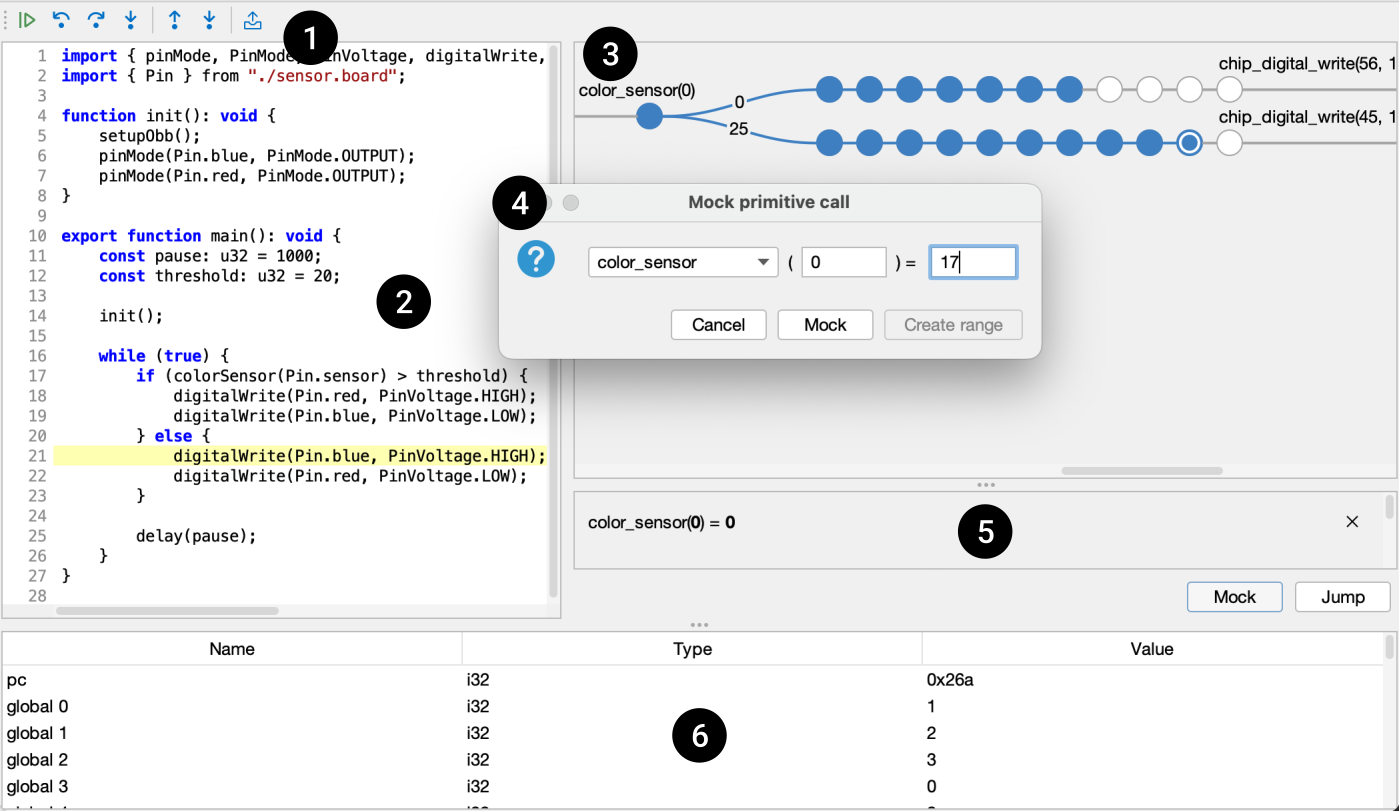Click line number 10 in the gutter
Viewport: 1399px width, 811px height.
(37, 236)
